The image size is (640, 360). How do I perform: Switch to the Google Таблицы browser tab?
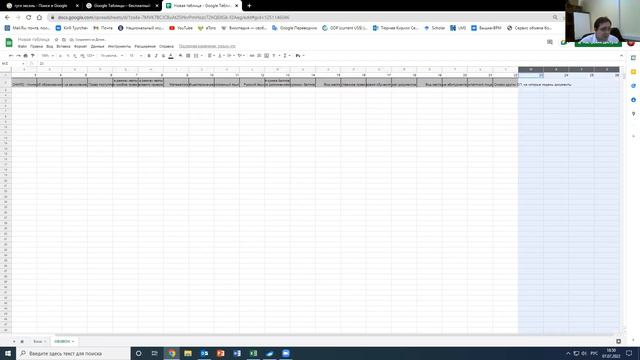coord(121,6)
